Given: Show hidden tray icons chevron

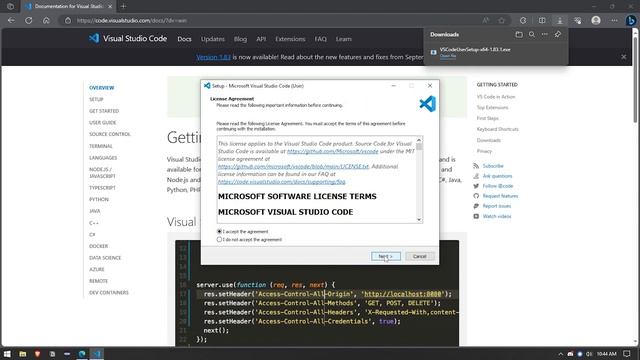Looking at the screenshot, I should 560,354.
